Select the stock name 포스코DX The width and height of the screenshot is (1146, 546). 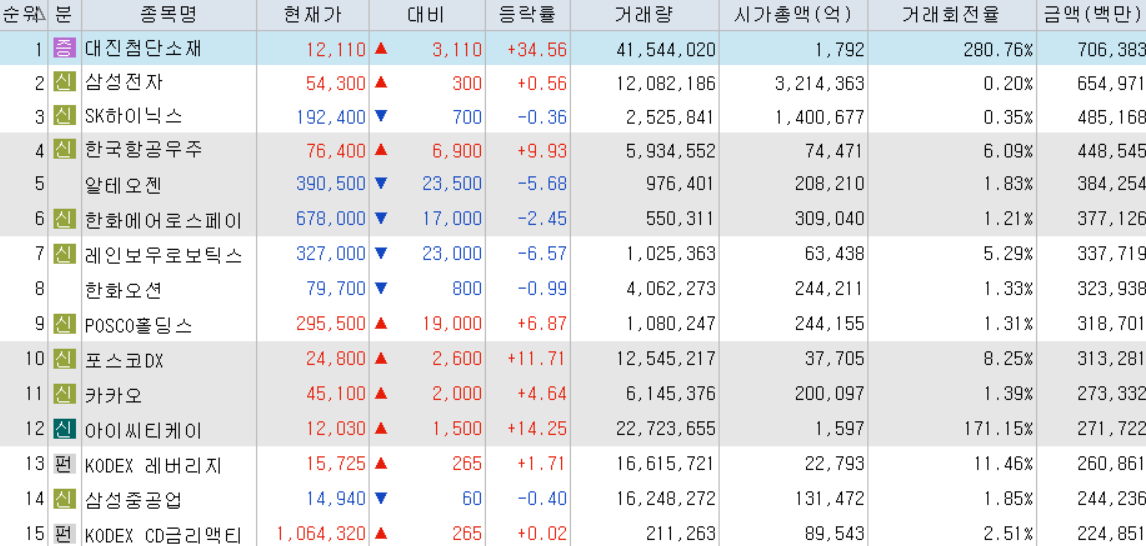click(x=124, y=359)
